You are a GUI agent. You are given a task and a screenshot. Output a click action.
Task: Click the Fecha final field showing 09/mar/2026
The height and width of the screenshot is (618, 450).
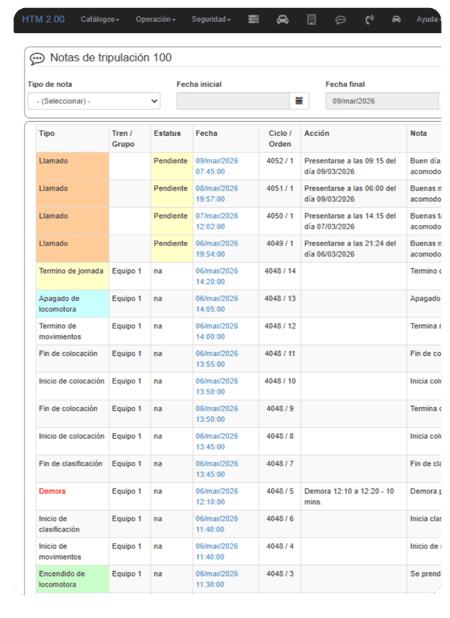(x=382, y=101)
